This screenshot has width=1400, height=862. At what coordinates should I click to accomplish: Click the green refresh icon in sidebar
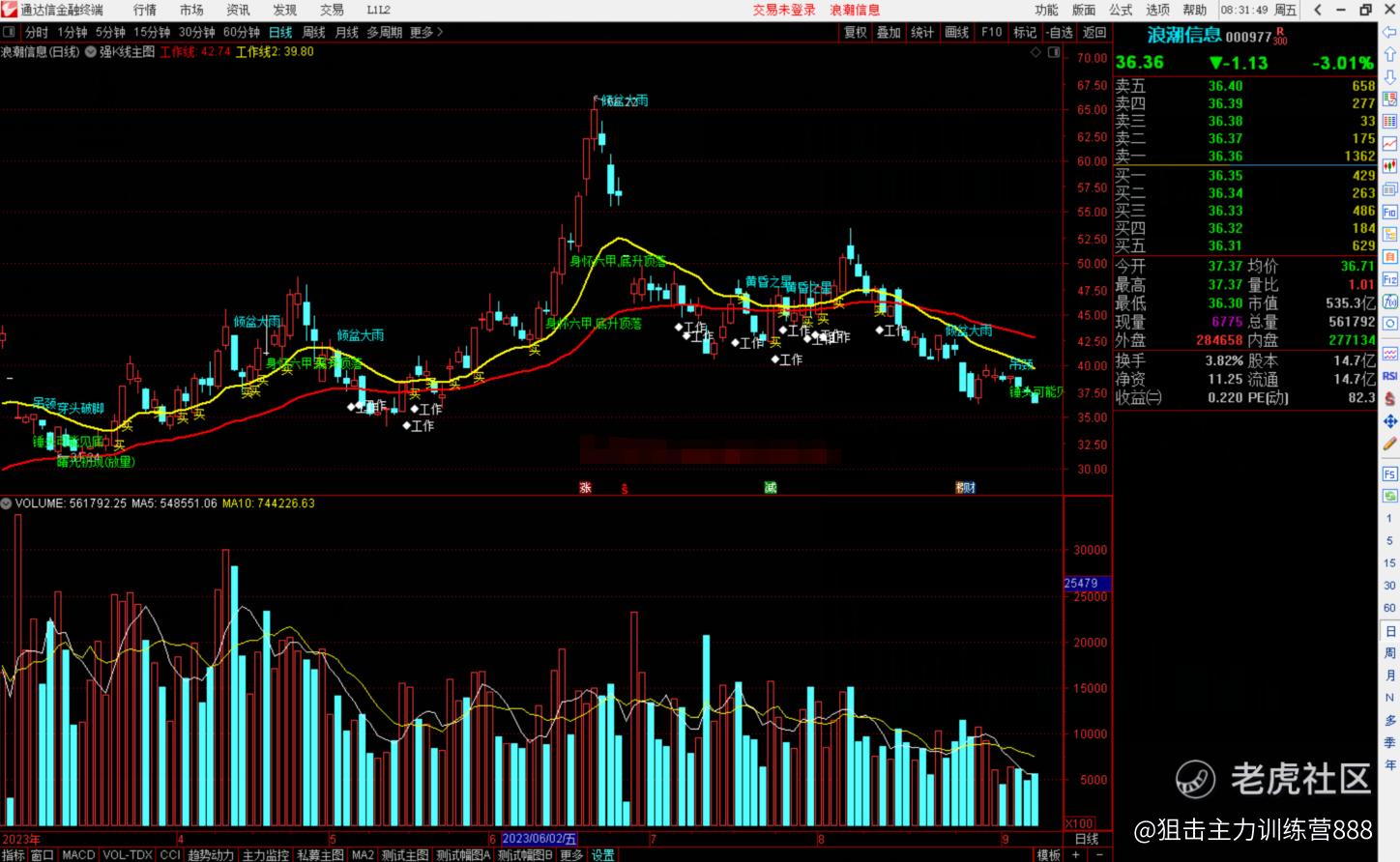point(1389,496)
